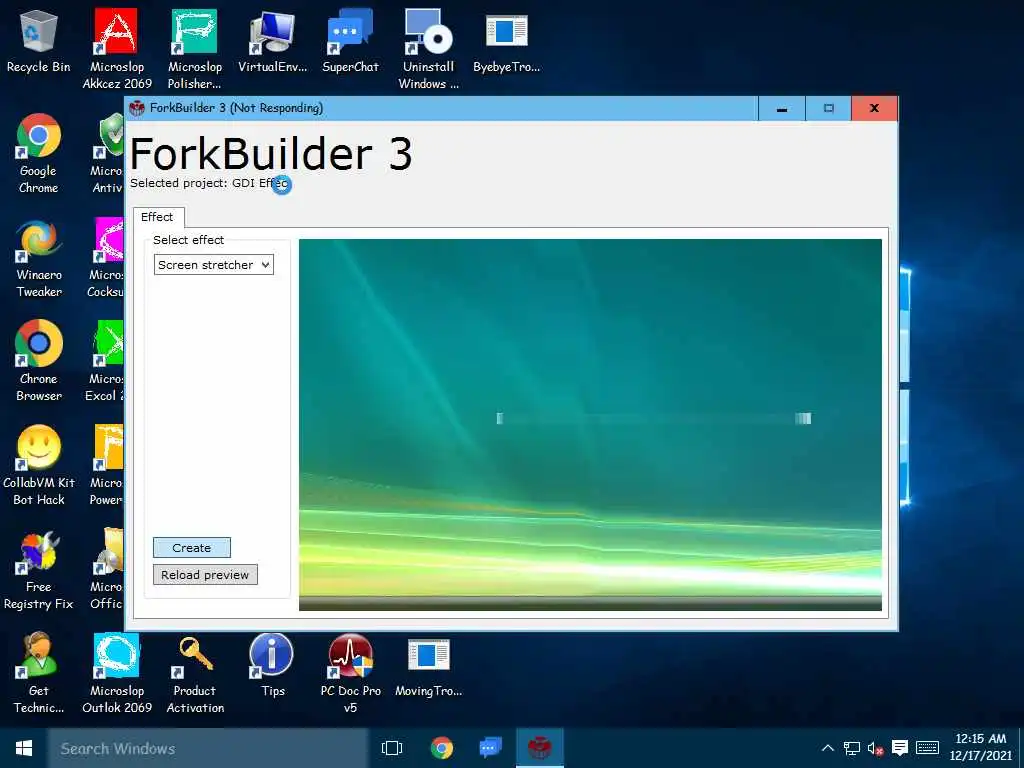Minimize the ForkBuilder 3 window

782,108
